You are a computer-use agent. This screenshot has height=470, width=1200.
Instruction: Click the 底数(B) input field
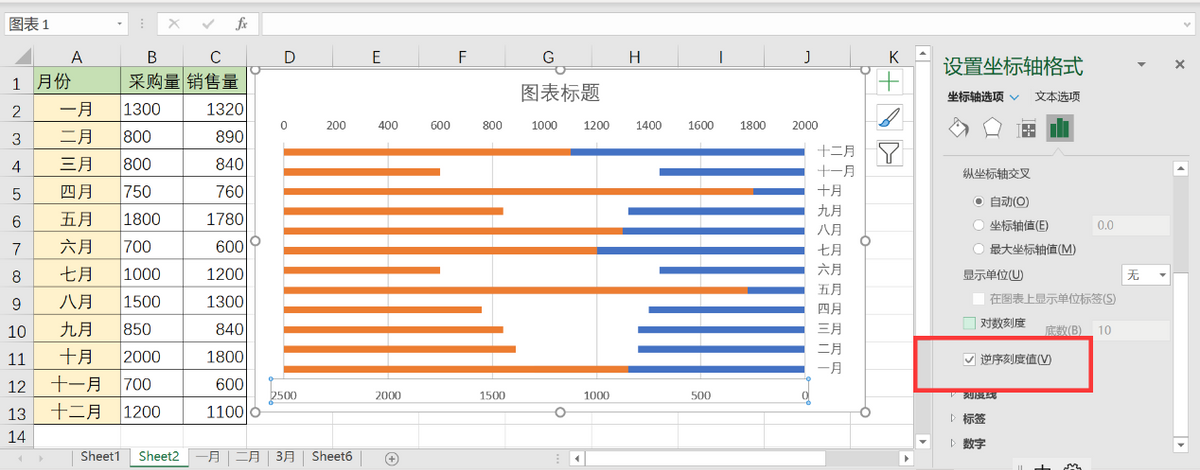[1130, 330]
